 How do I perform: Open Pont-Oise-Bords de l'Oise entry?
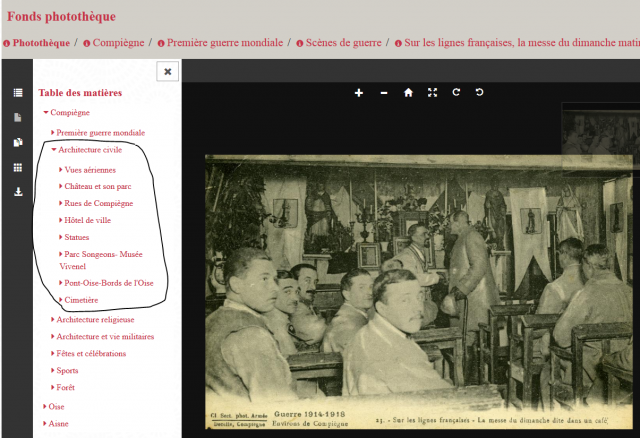click(109, 283)
